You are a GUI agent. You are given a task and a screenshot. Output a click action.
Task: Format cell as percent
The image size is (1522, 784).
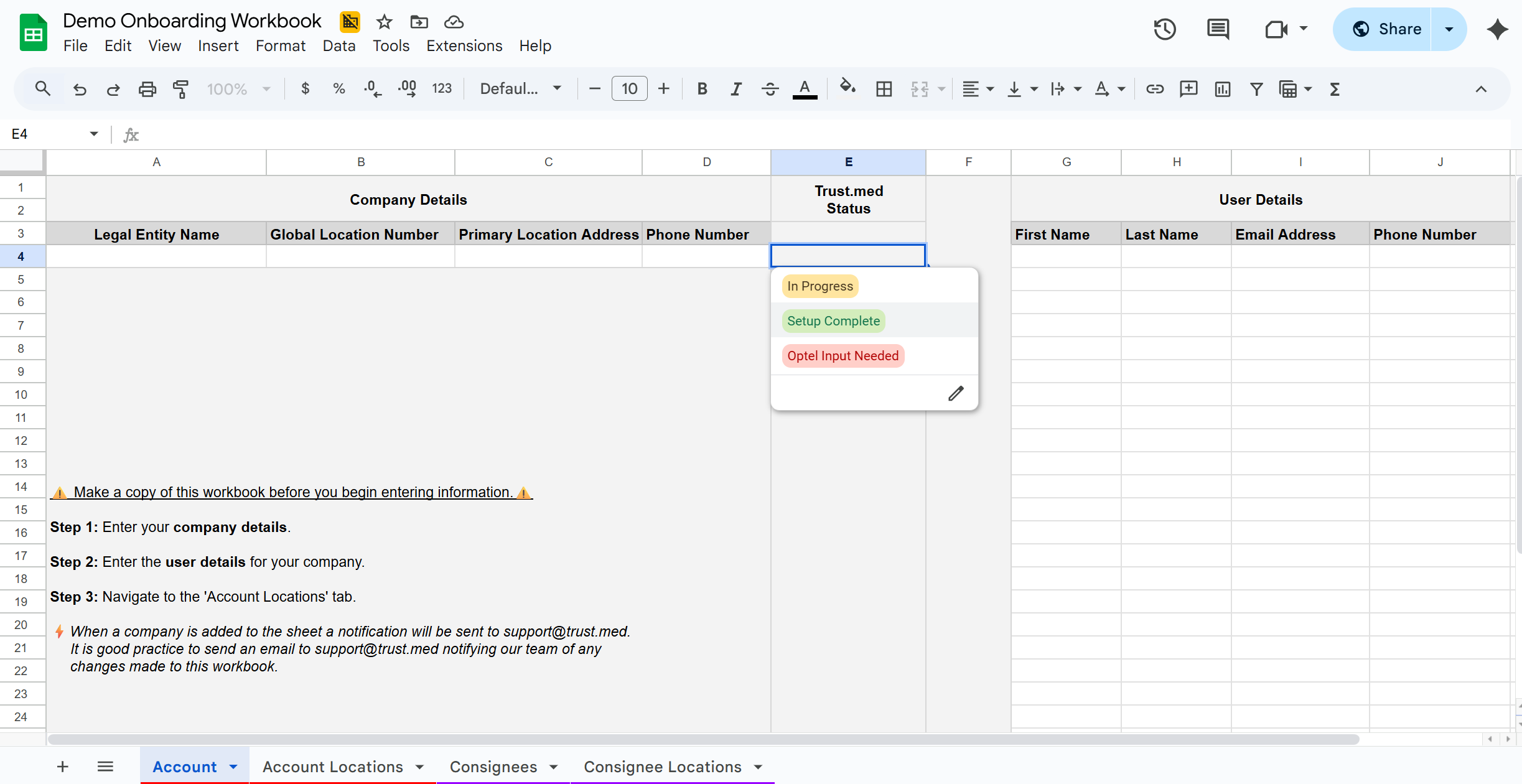coord(338,89)
